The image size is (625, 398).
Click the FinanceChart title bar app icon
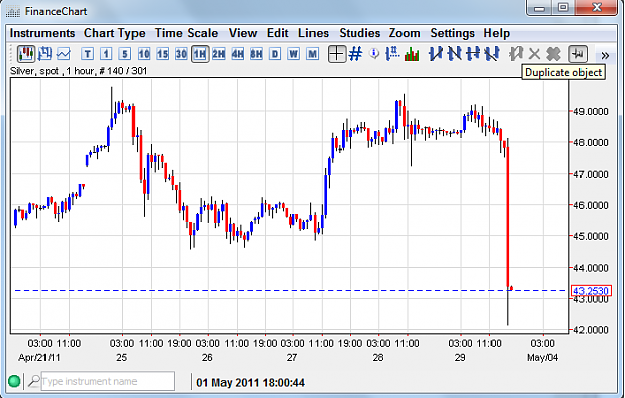(x=13, y=11)
